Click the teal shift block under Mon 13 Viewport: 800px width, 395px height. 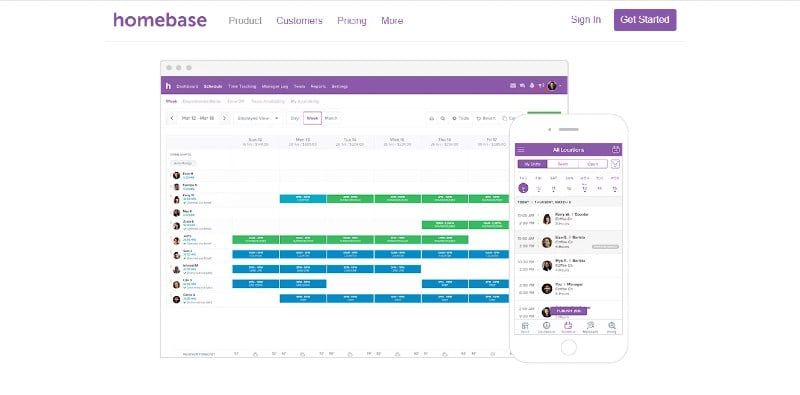[303, 199]
